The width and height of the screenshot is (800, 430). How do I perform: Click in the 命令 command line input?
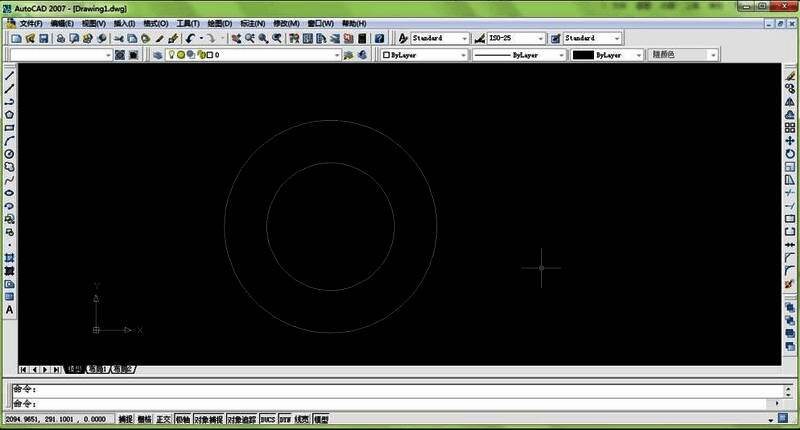pos(400,401)
